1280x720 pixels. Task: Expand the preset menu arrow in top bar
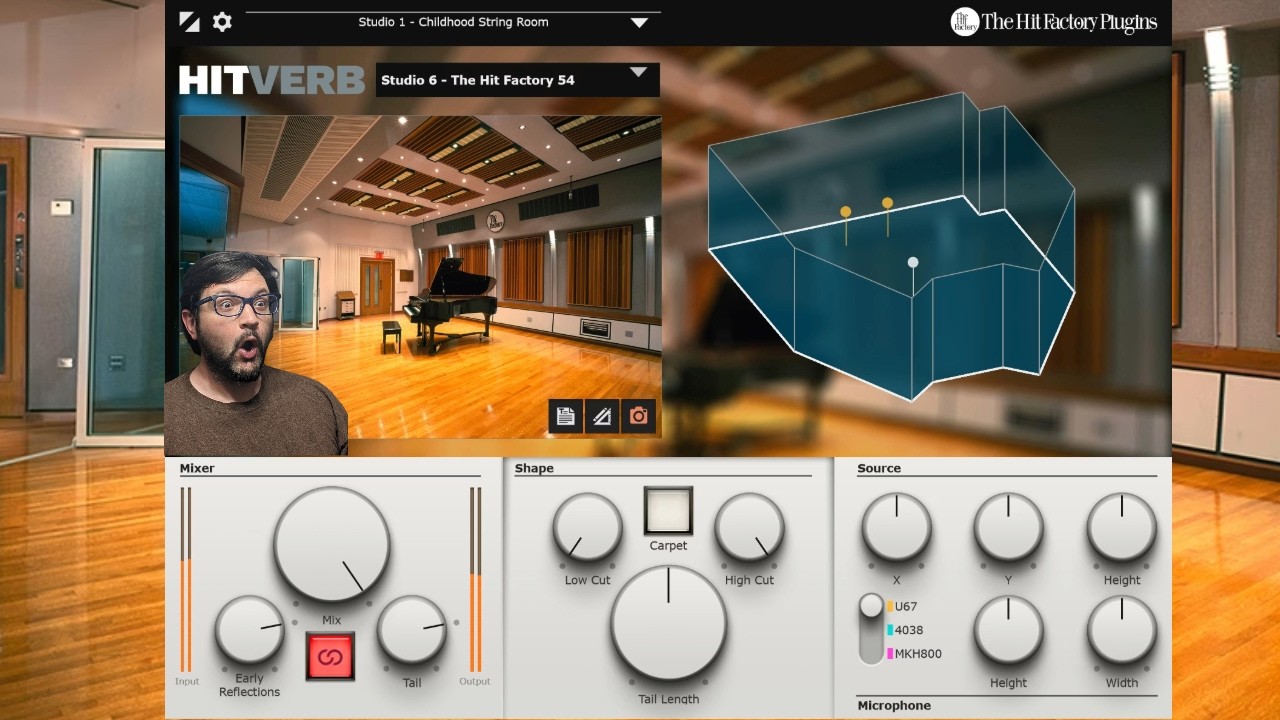(x=639, y=23)
